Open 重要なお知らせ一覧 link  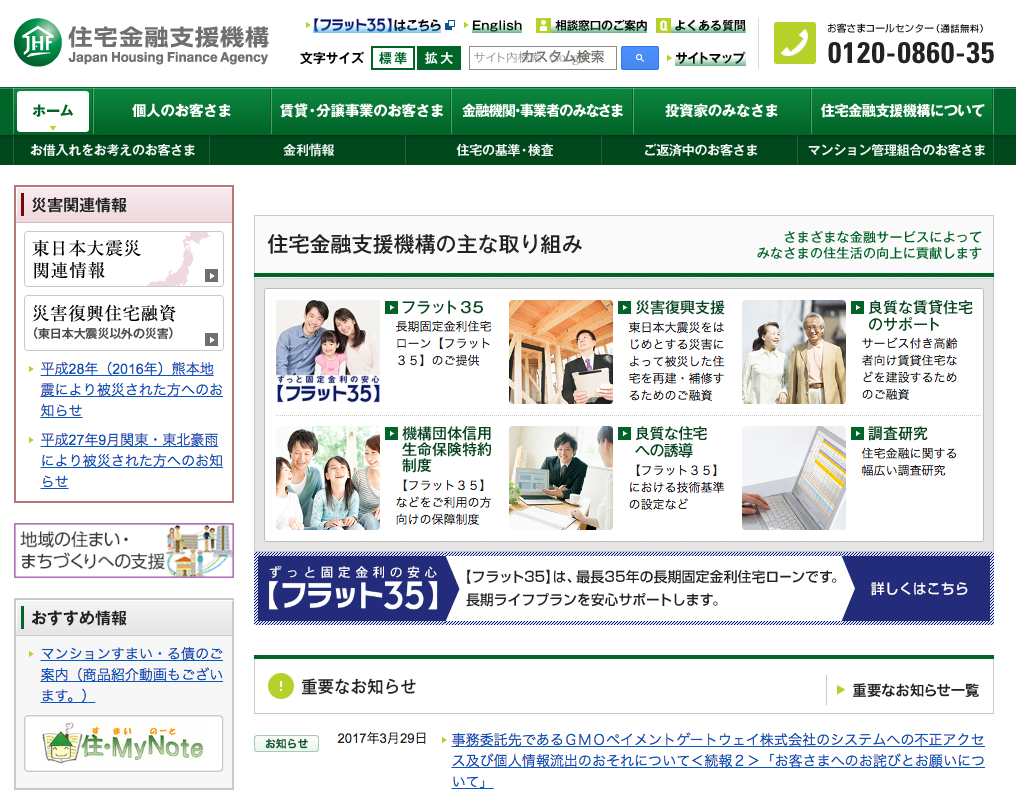point(914,690)
